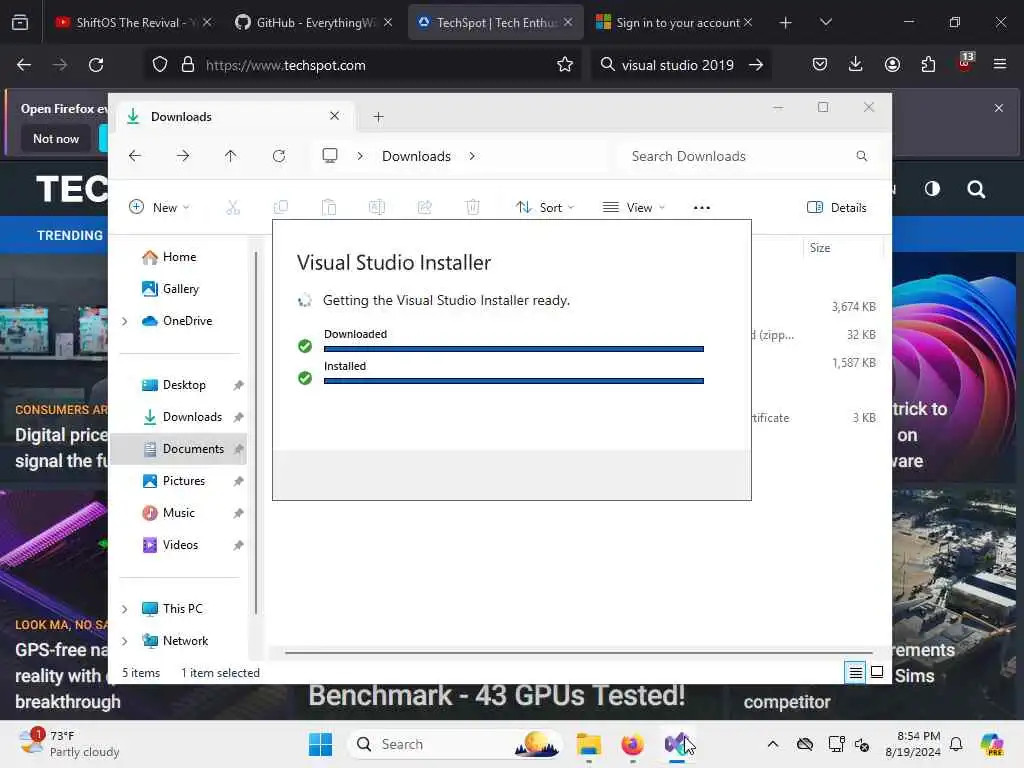Open Firefox list all tabs dropdown
1024x768 pixels.
click(x=825, y=23)
